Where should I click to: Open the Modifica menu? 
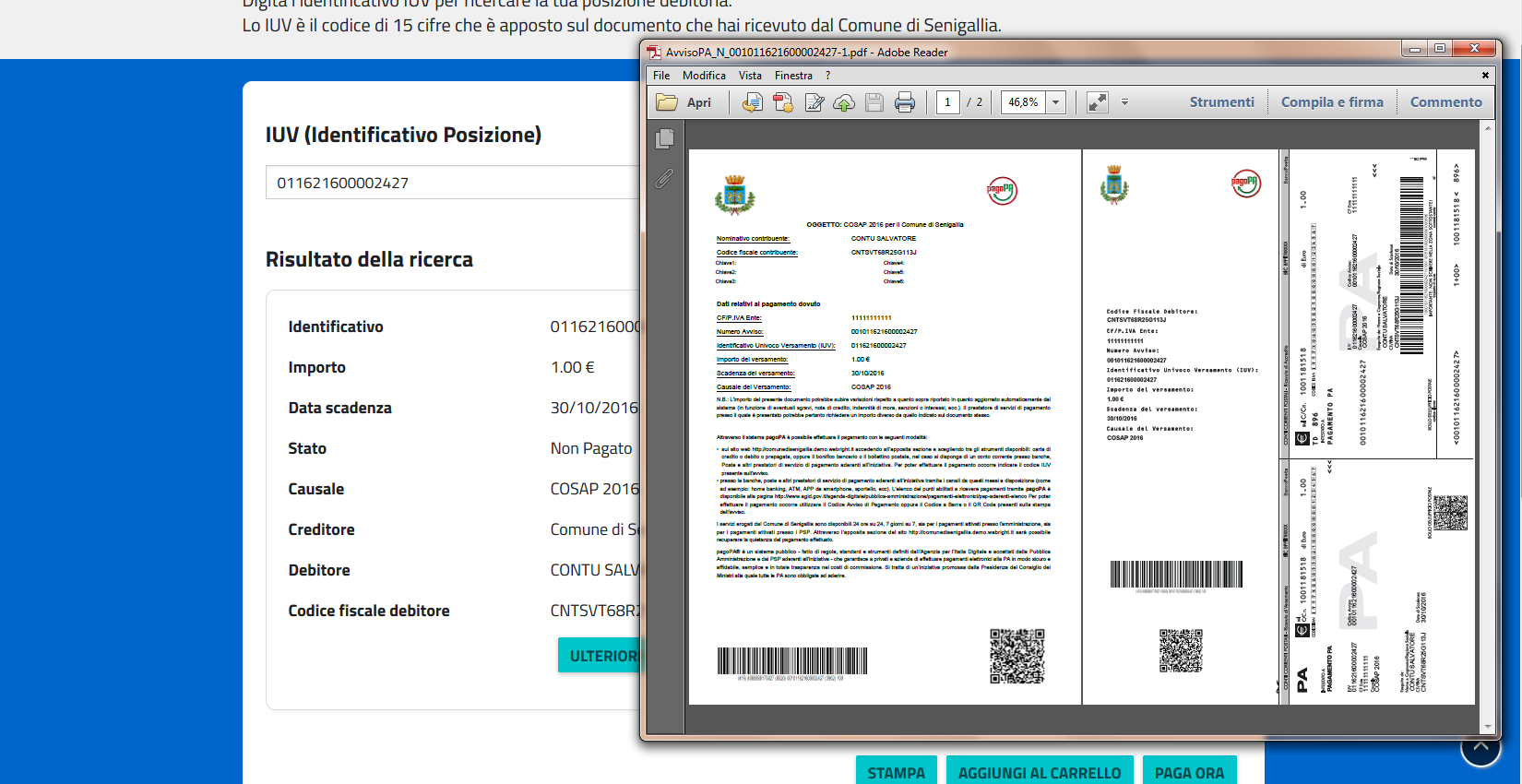704,76
